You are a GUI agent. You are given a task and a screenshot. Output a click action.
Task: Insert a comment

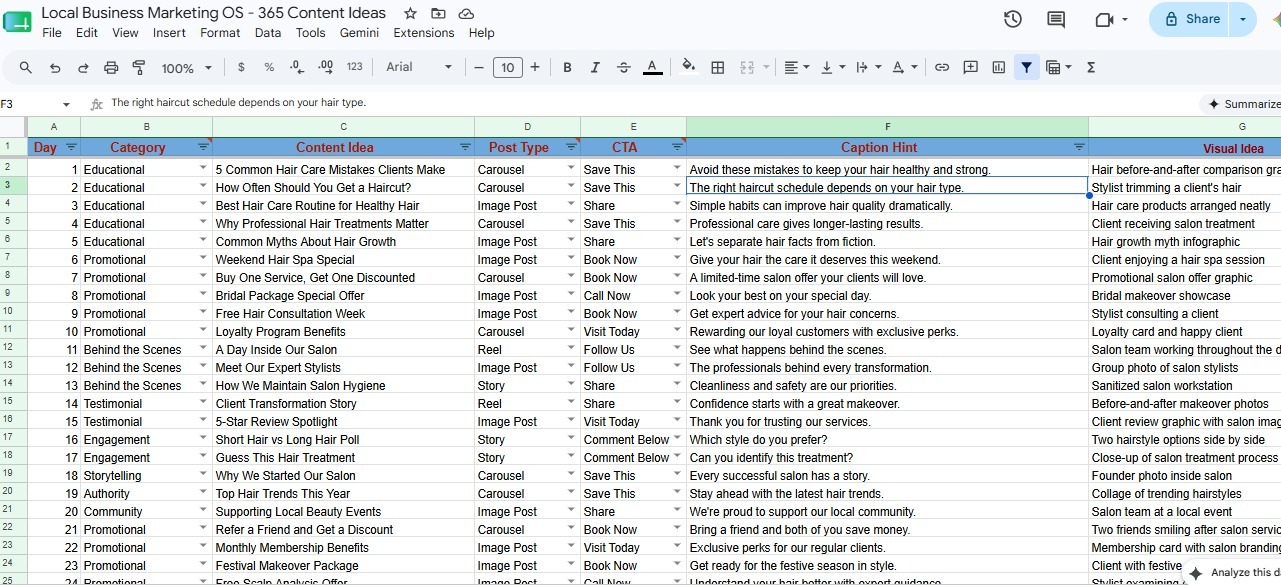970,67
